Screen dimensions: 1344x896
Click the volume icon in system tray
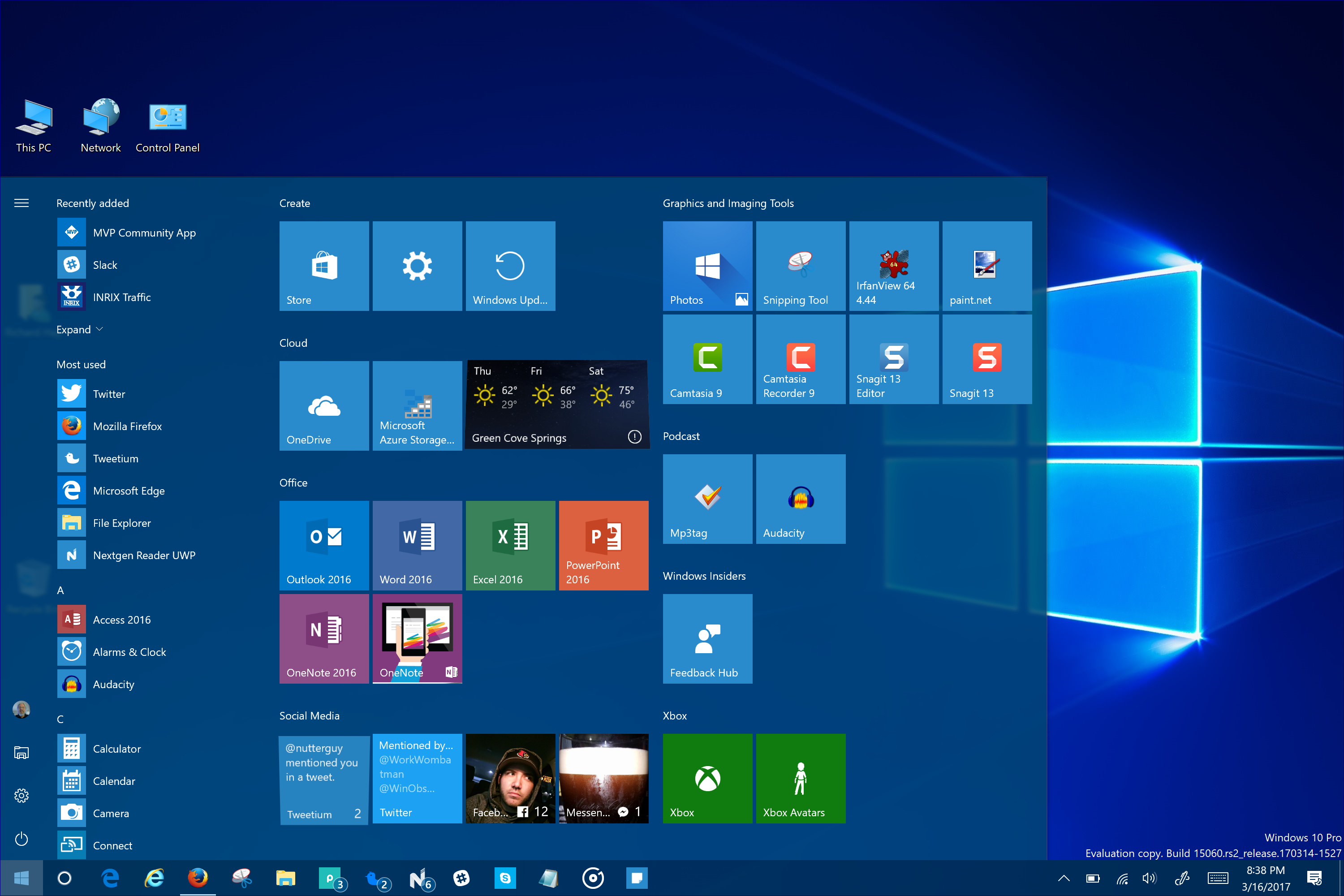1149,878
